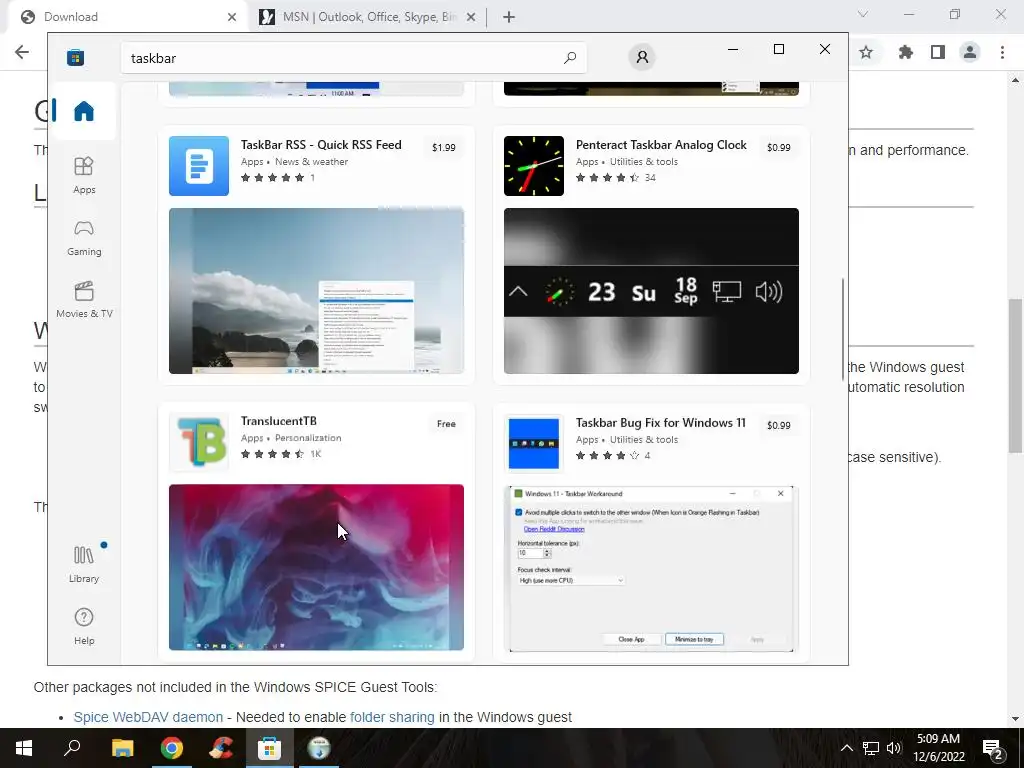Open the folder sharing link on webpage

click(x=392, y=717)
